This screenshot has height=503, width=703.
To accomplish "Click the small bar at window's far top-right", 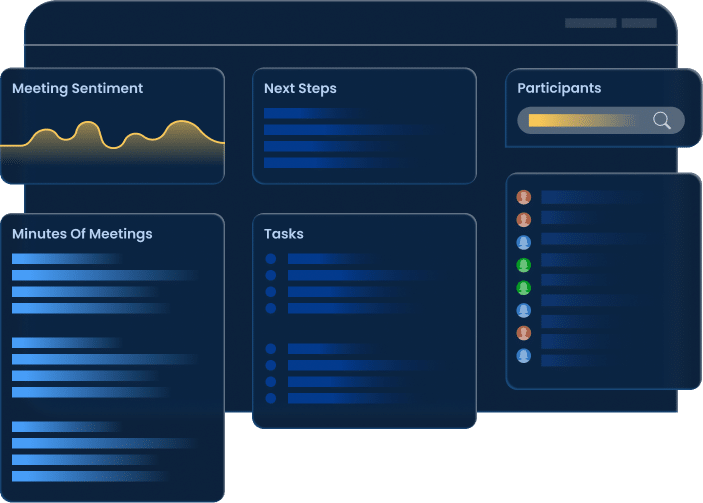I will click(x=639, y=23).
